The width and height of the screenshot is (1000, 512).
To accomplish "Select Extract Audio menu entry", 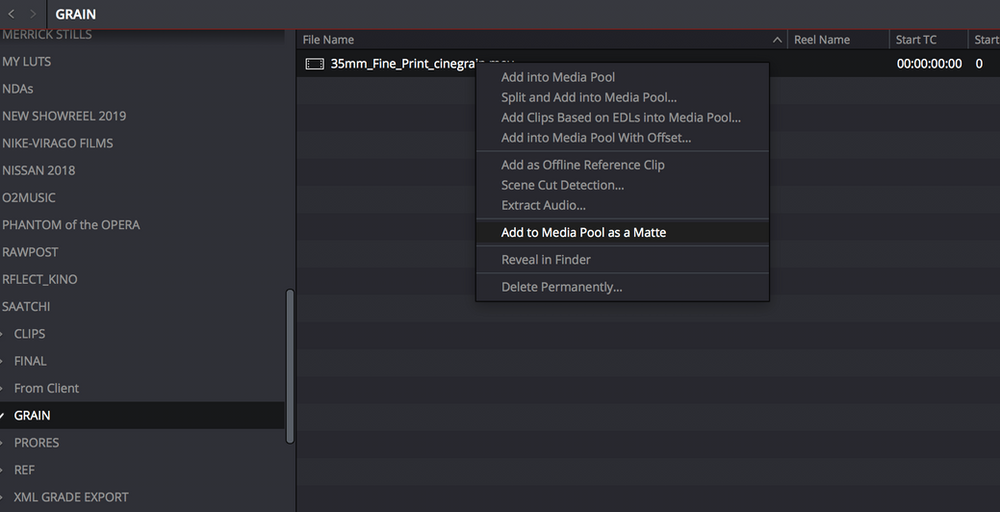I will click(x=543, y=205).
